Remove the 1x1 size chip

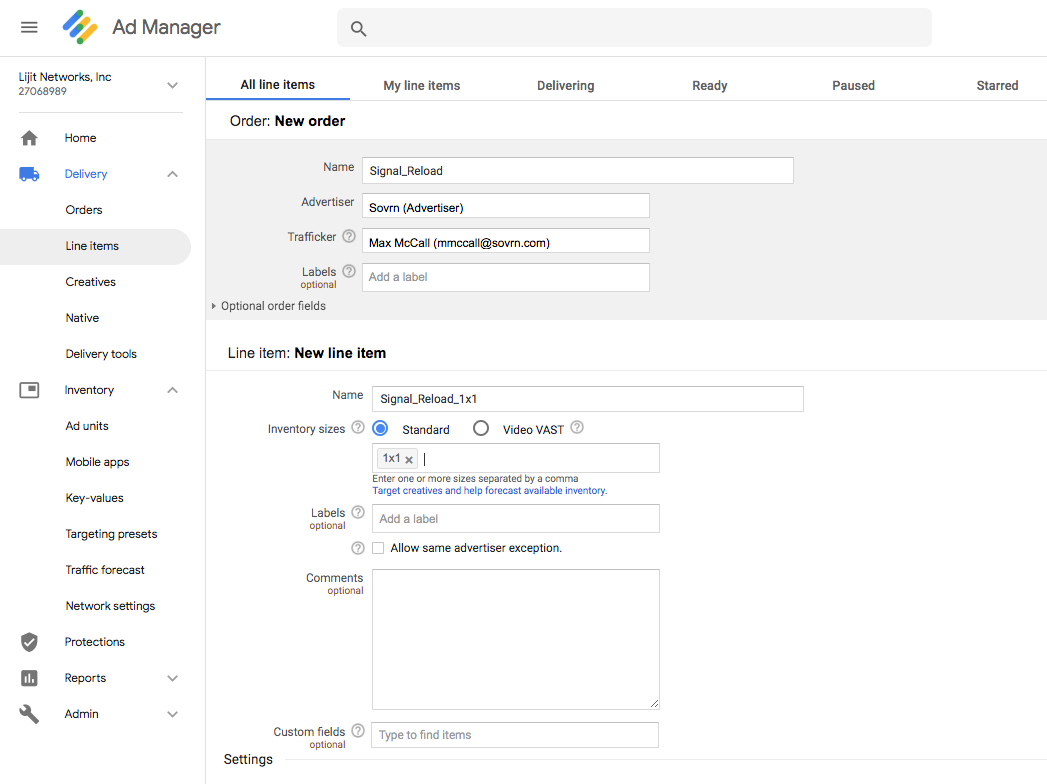(x=409, y=460)
